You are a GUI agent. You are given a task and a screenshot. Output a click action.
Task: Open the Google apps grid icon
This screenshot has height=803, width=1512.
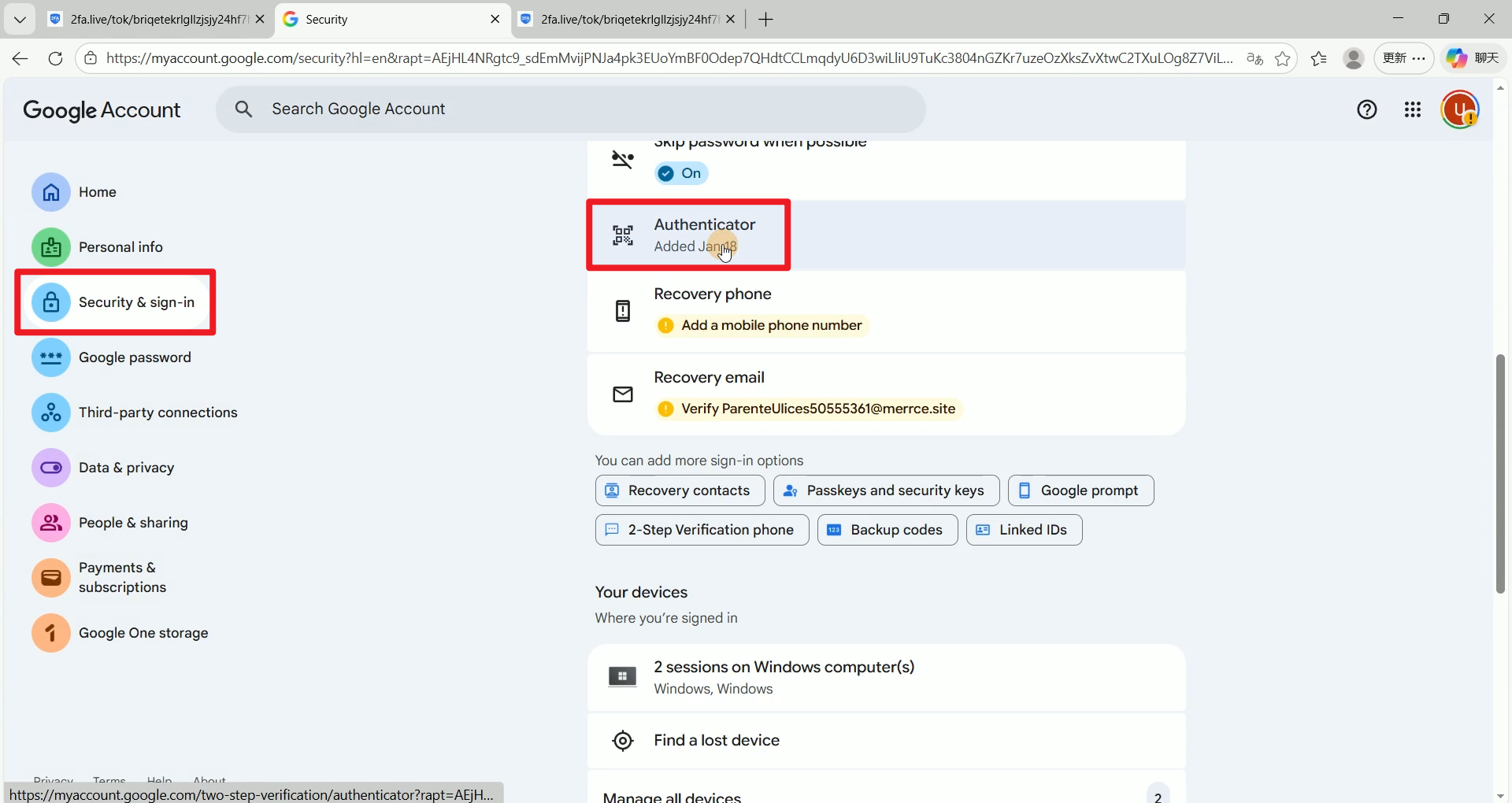point(1413,110)
